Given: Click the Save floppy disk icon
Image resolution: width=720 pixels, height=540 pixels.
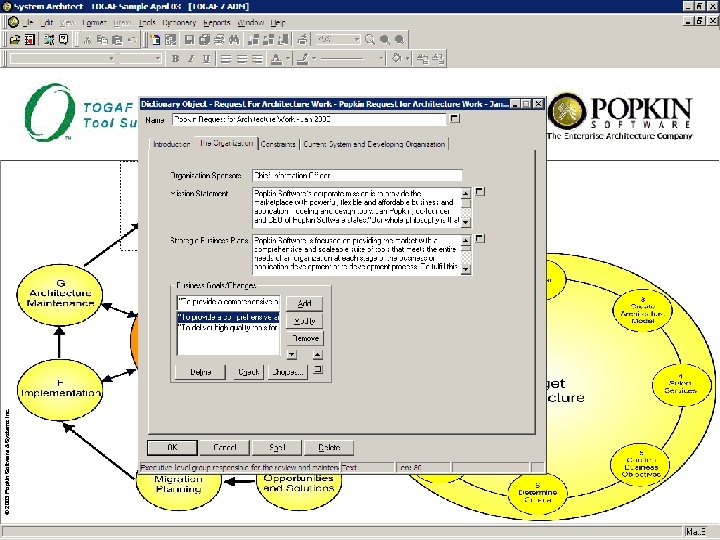Looking at the screenshot, I should pos(189,40).
